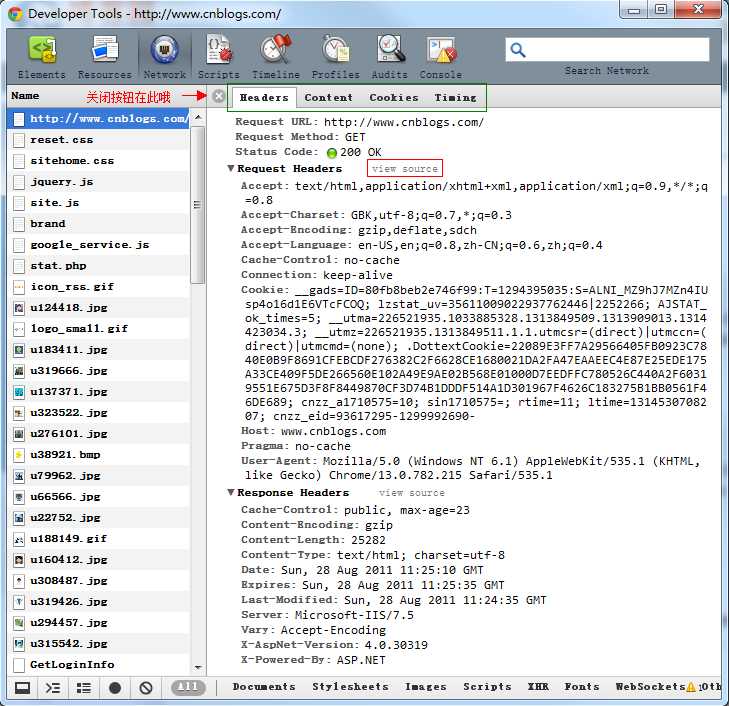
Task: Select u183411.jpg request
Action: (99, 350)
